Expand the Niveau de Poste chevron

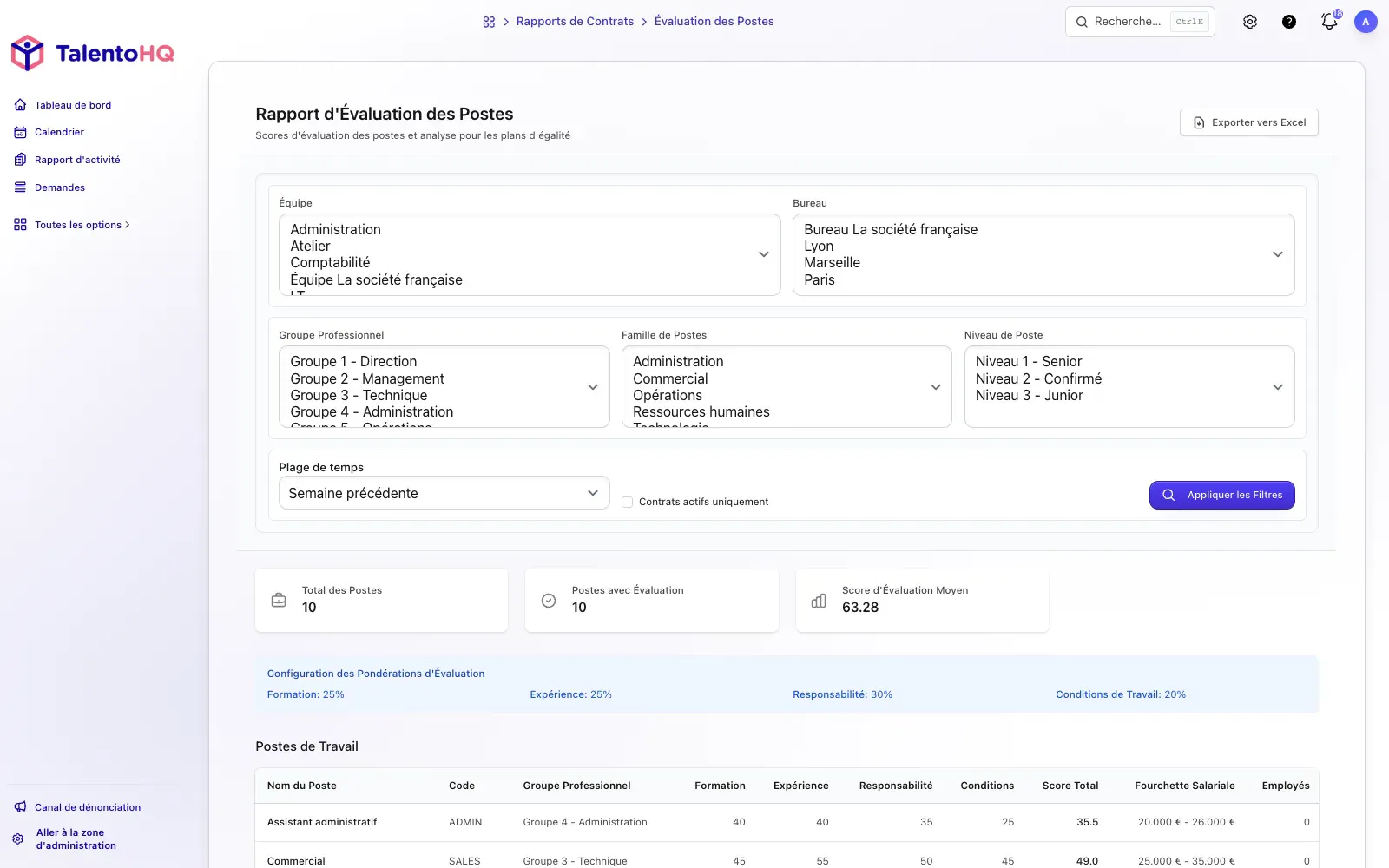pyautogui.click(x=1278, y=387)
